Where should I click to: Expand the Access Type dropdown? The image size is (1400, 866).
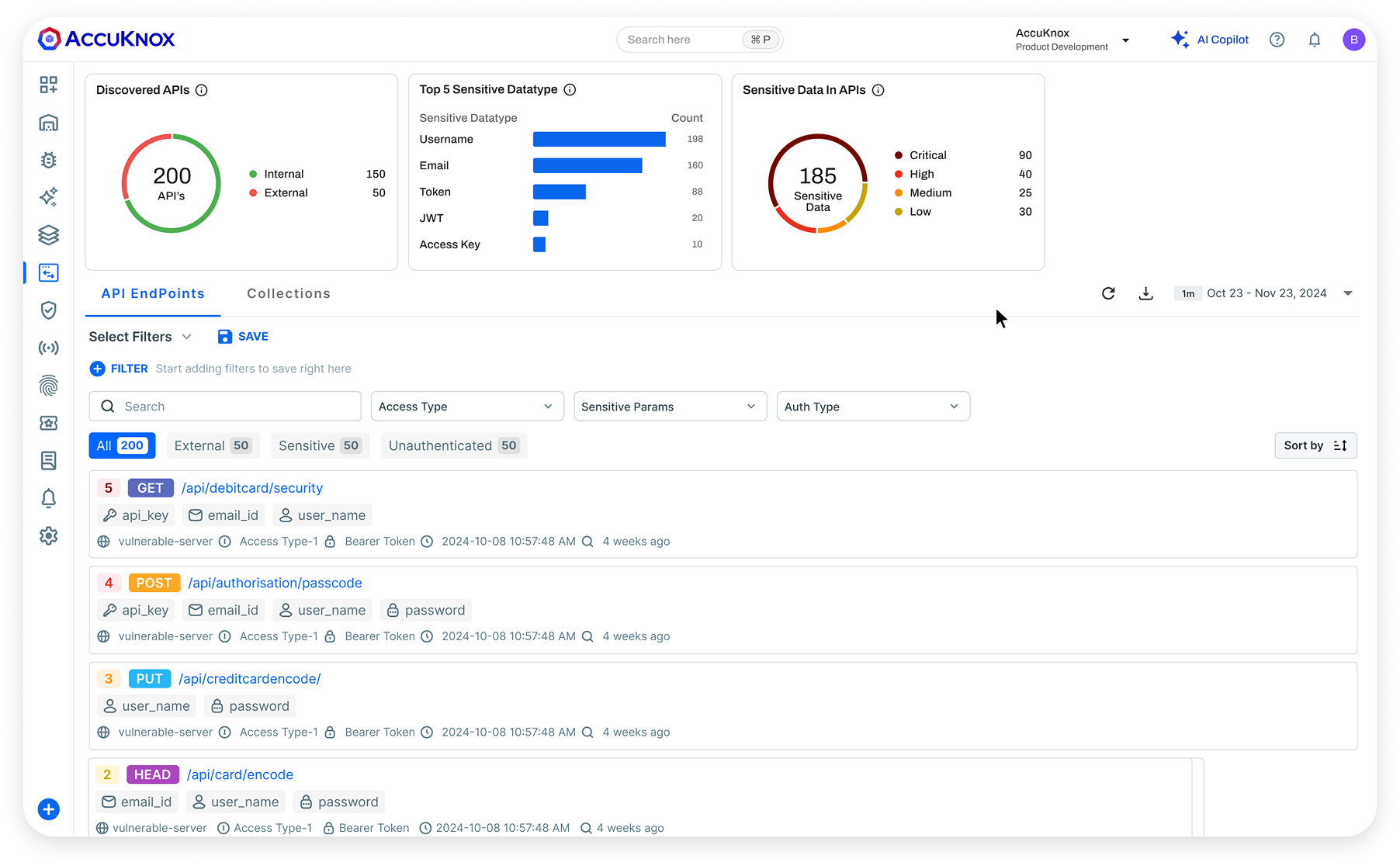[466, 407]
